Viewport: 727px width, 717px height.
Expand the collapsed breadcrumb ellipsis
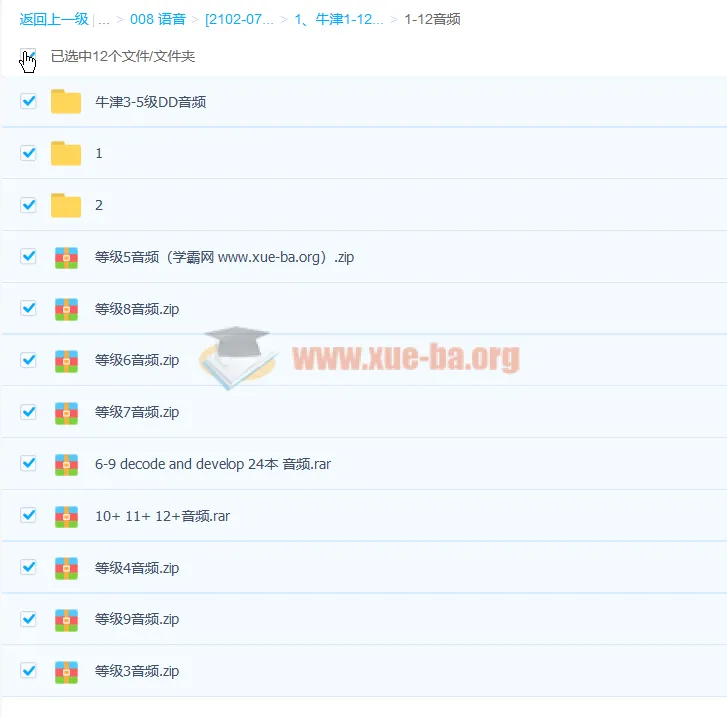[x=104, y=19]
